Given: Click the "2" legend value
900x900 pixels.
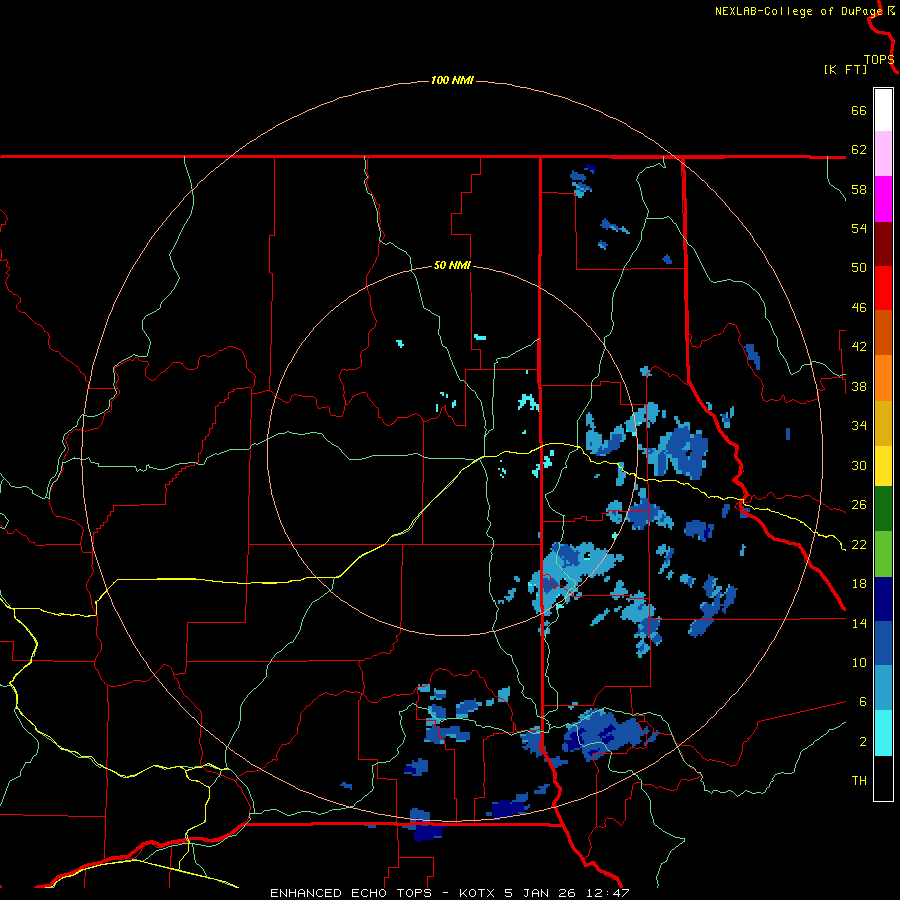Looking at the screenshot, I should (x=863, y=742).
